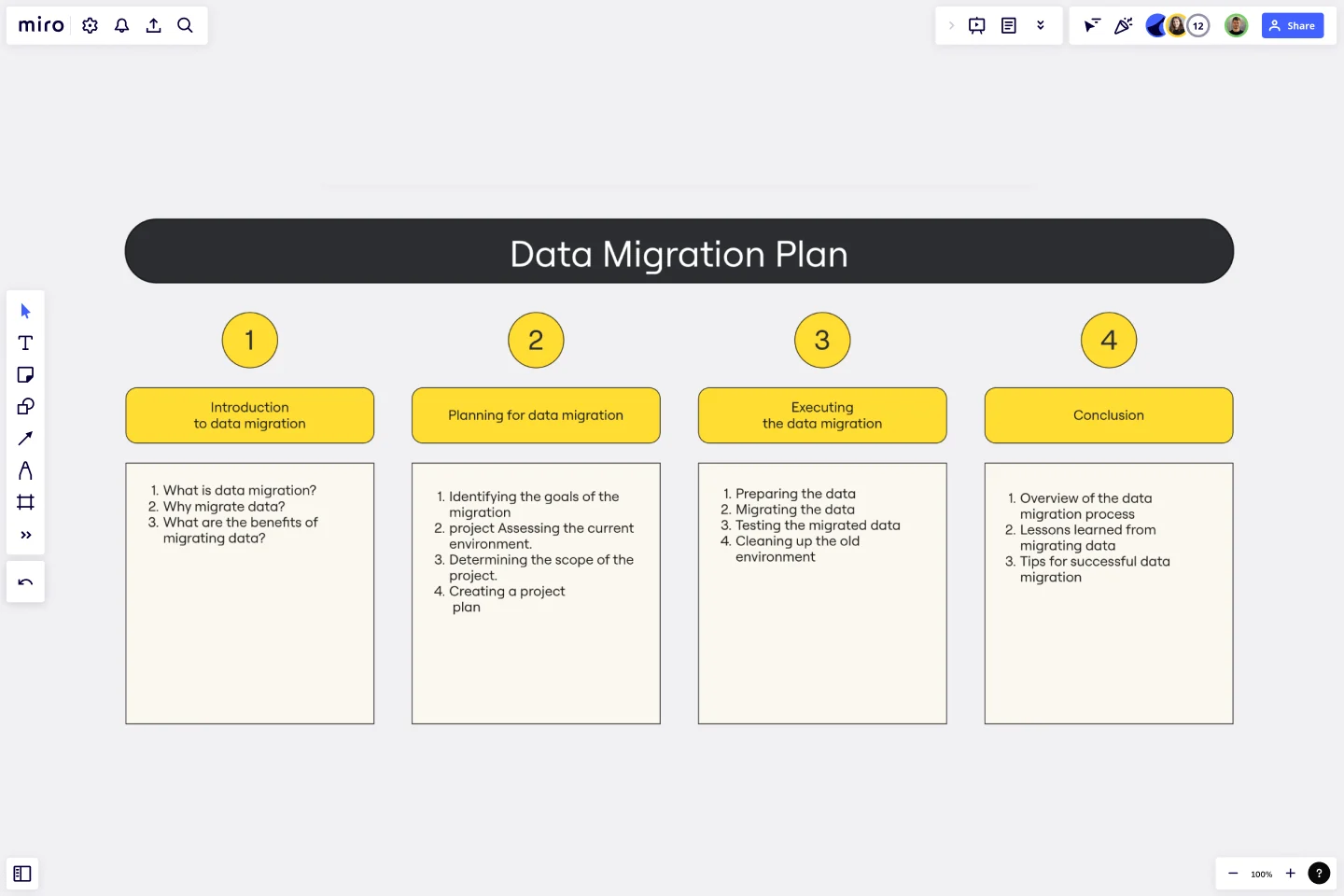Select yellow circle number 3
1344x896 pixels.
point(822,340)
